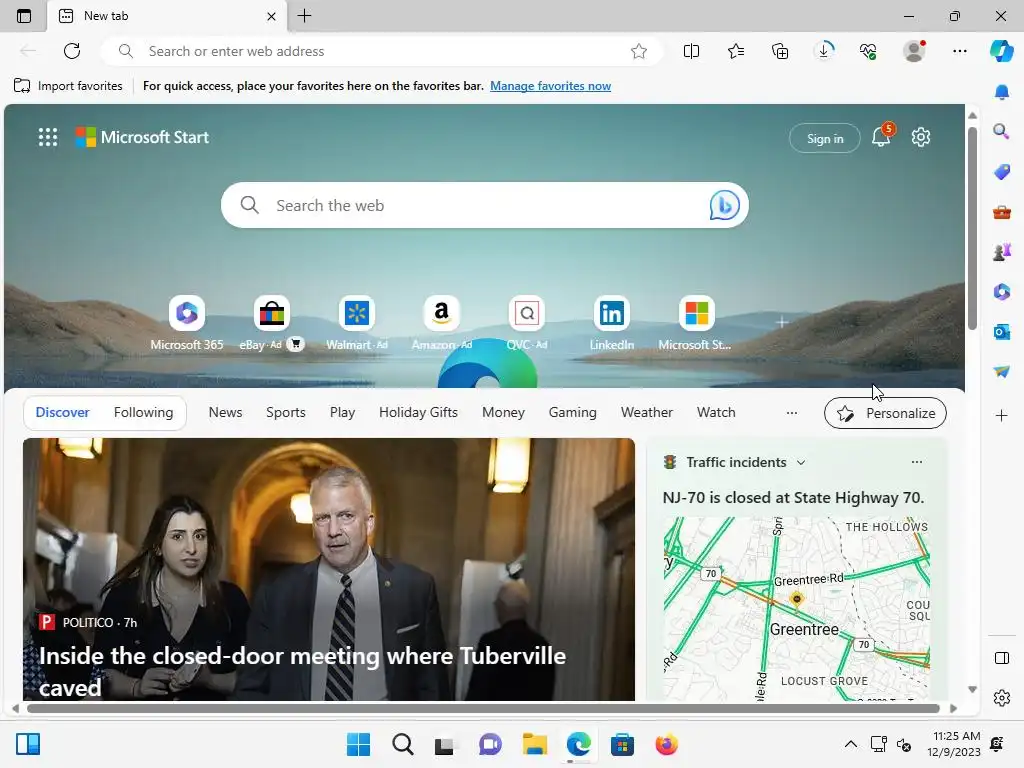Open sidebar Shopping tag icon
Image resolution: width=1024 pixels, height=768 pixels.
pos(1002,172)
